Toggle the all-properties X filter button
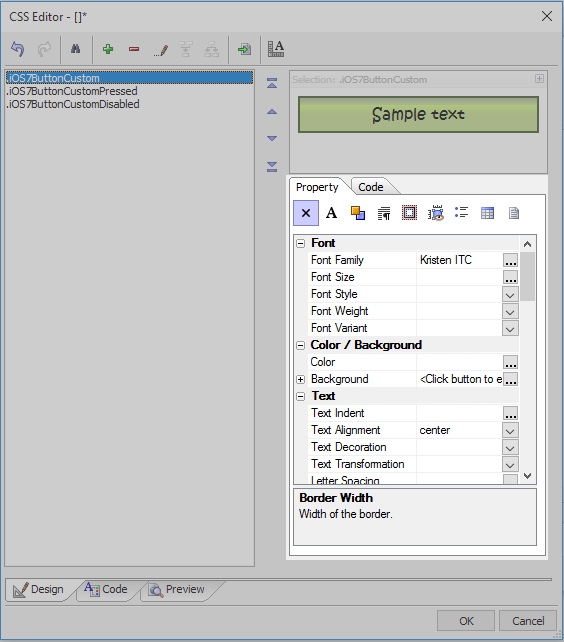Image resolution: width=564 pixels, height=642 pixels. point(306,213)
